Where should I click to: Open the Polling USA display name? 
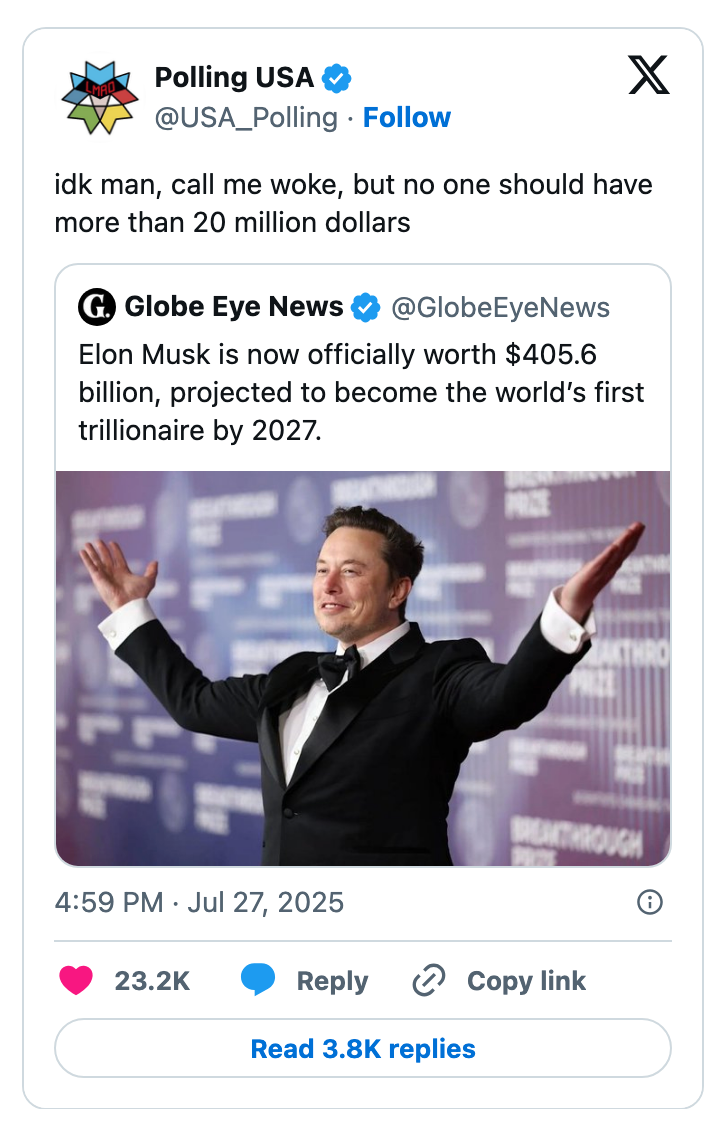click(x=234, y=78)
